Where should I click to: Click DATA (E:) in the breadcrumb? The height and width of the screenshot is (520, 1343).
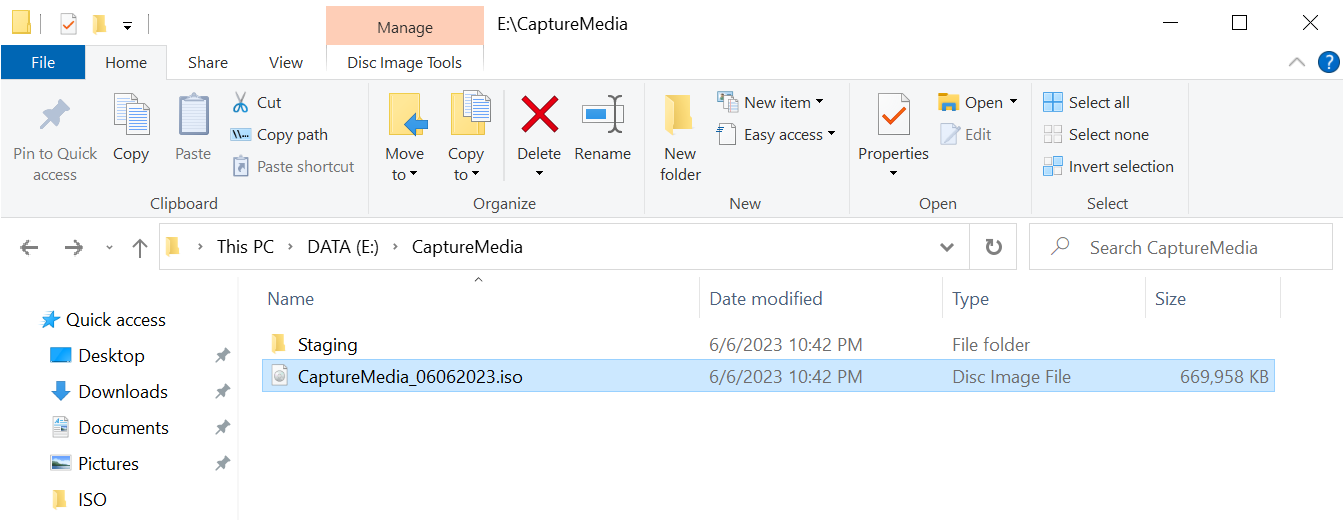[343, 247]
